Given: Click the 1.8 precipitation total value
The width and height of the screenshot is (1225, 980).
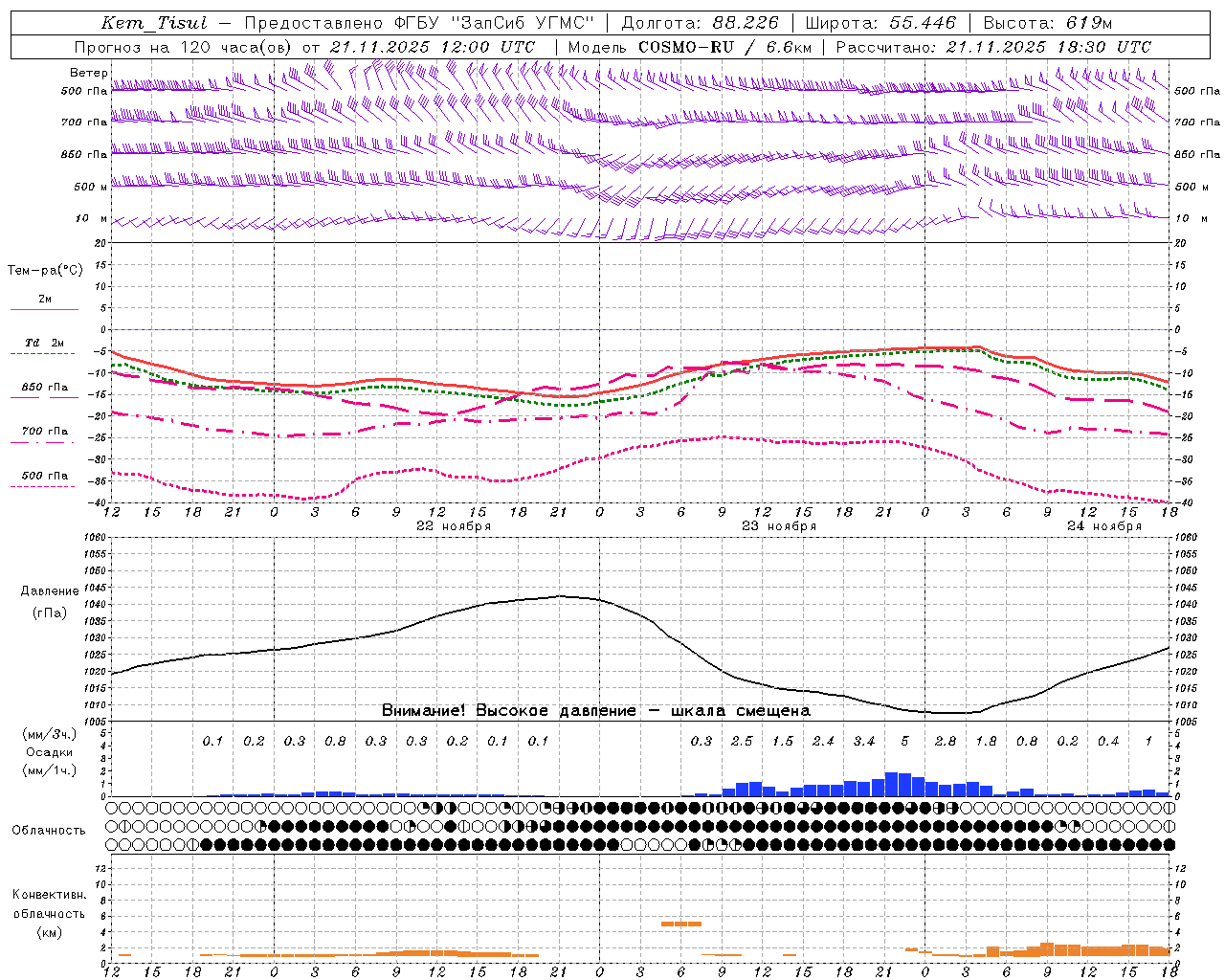Looking at the screenshot, I should 986,742.
